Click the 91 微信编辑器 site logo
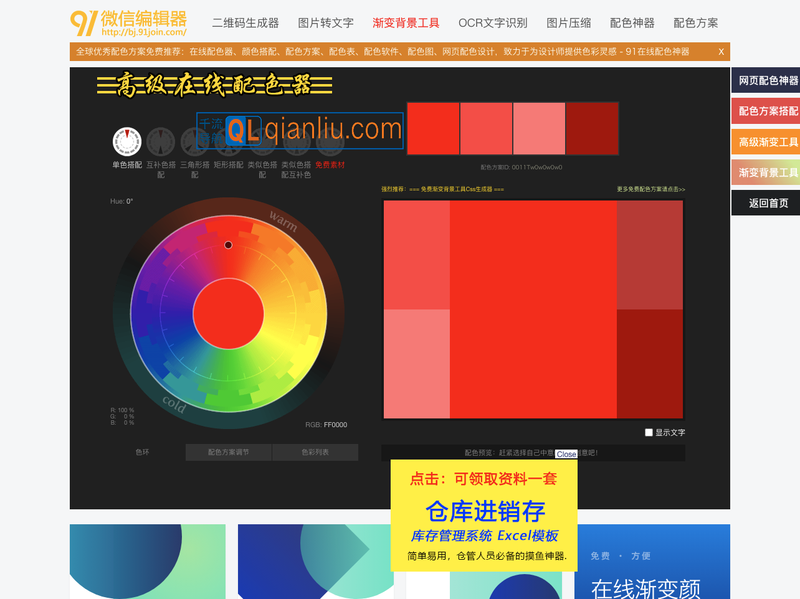 128,22
